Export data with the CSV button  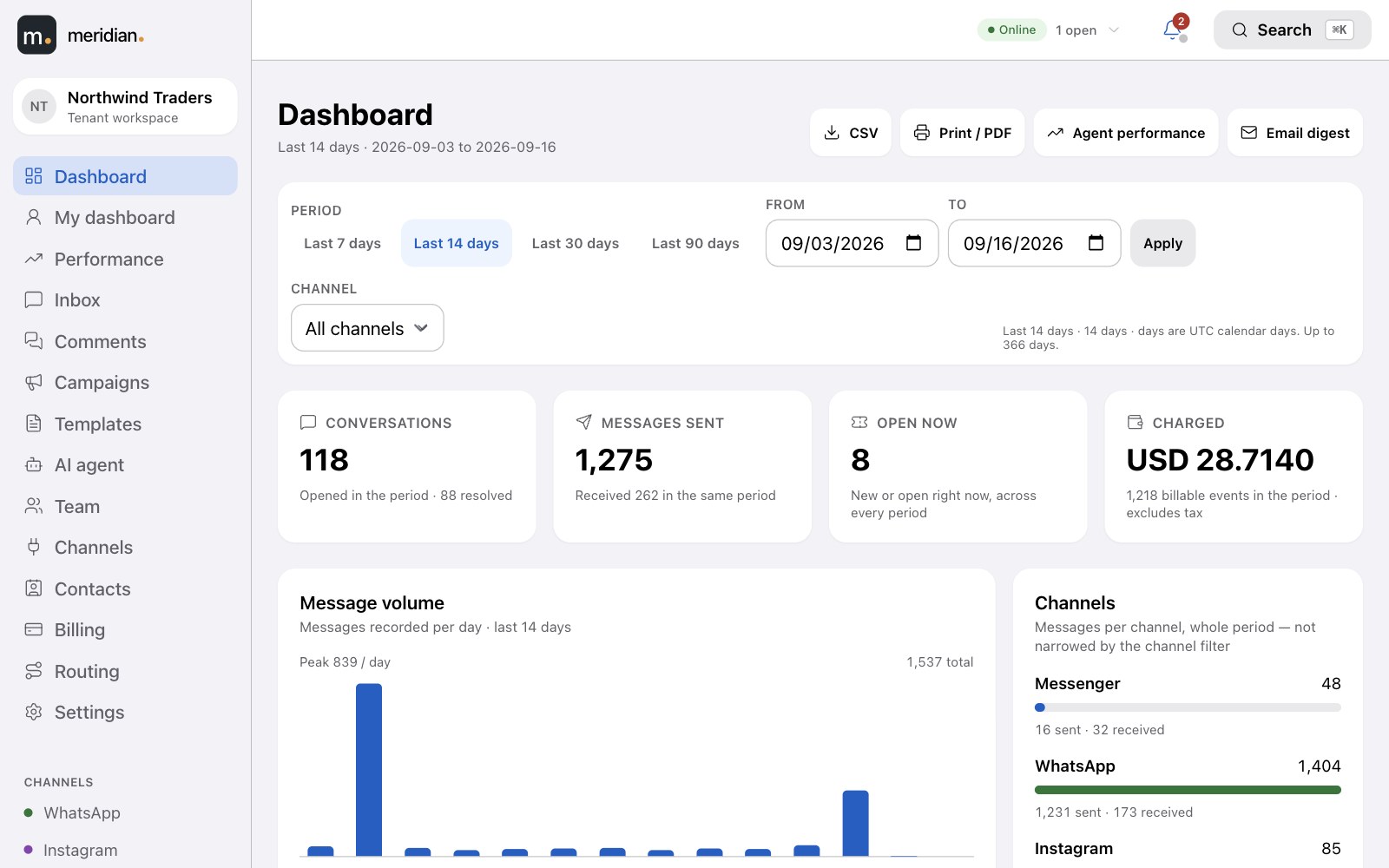[x=851, y=133]
